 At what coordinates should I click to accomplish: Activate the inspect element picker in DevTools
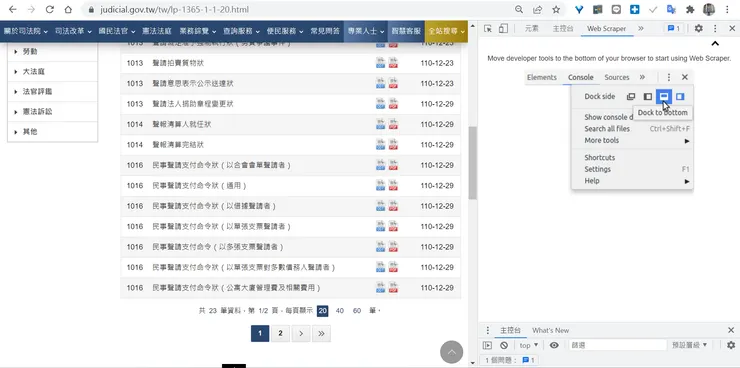(x=488, y=29)
